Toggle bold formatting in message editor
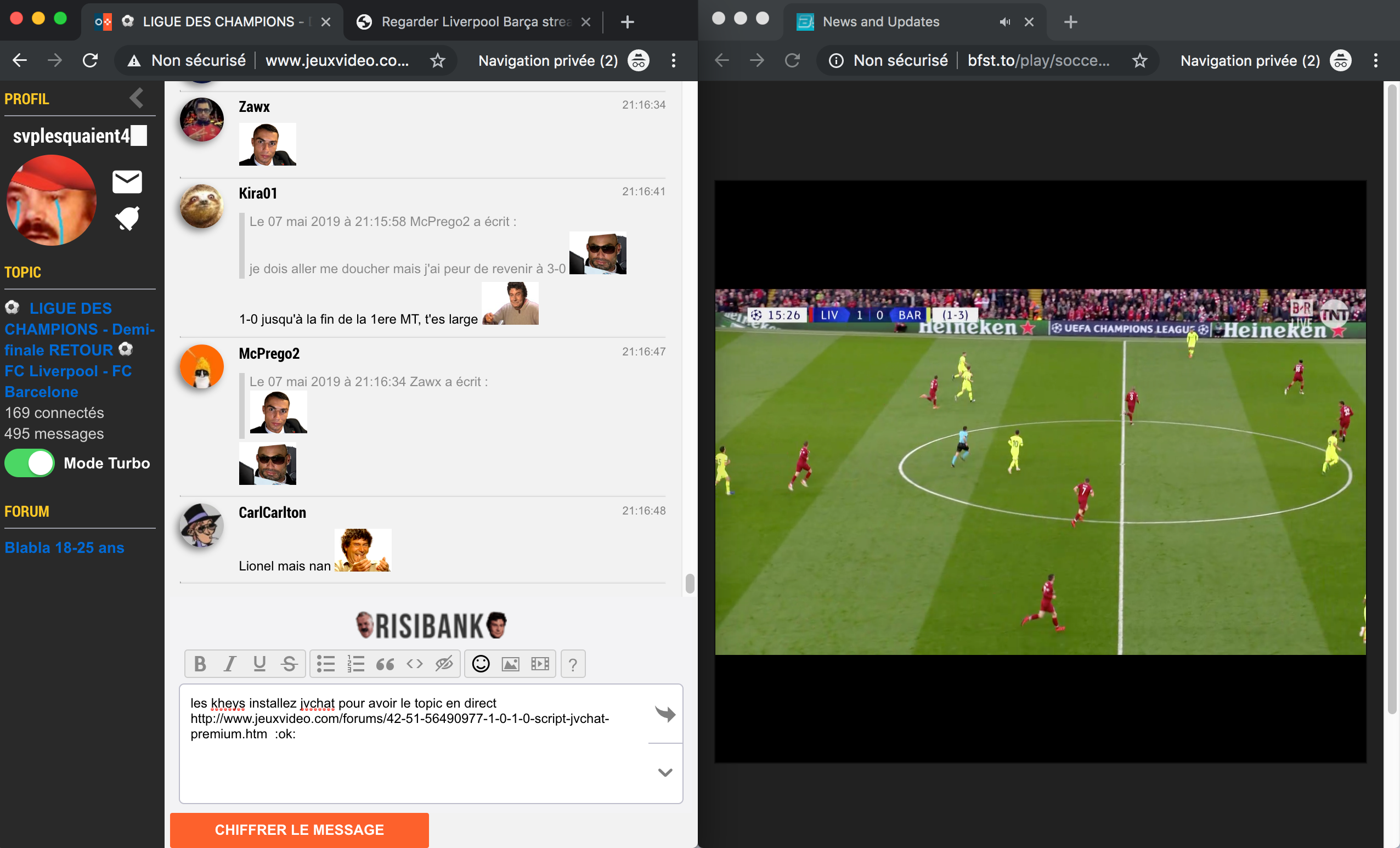The image size is (1400, 848). 200,663
